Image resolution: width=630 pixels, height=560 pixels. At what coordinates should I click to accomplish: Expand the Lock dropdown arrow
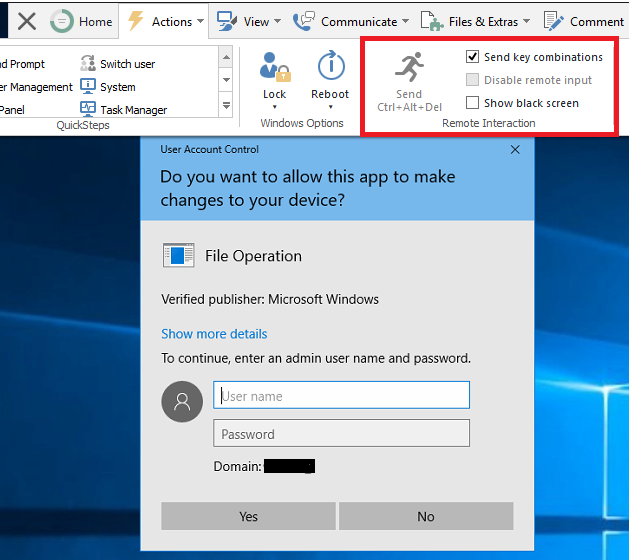(x=275, y=107)
